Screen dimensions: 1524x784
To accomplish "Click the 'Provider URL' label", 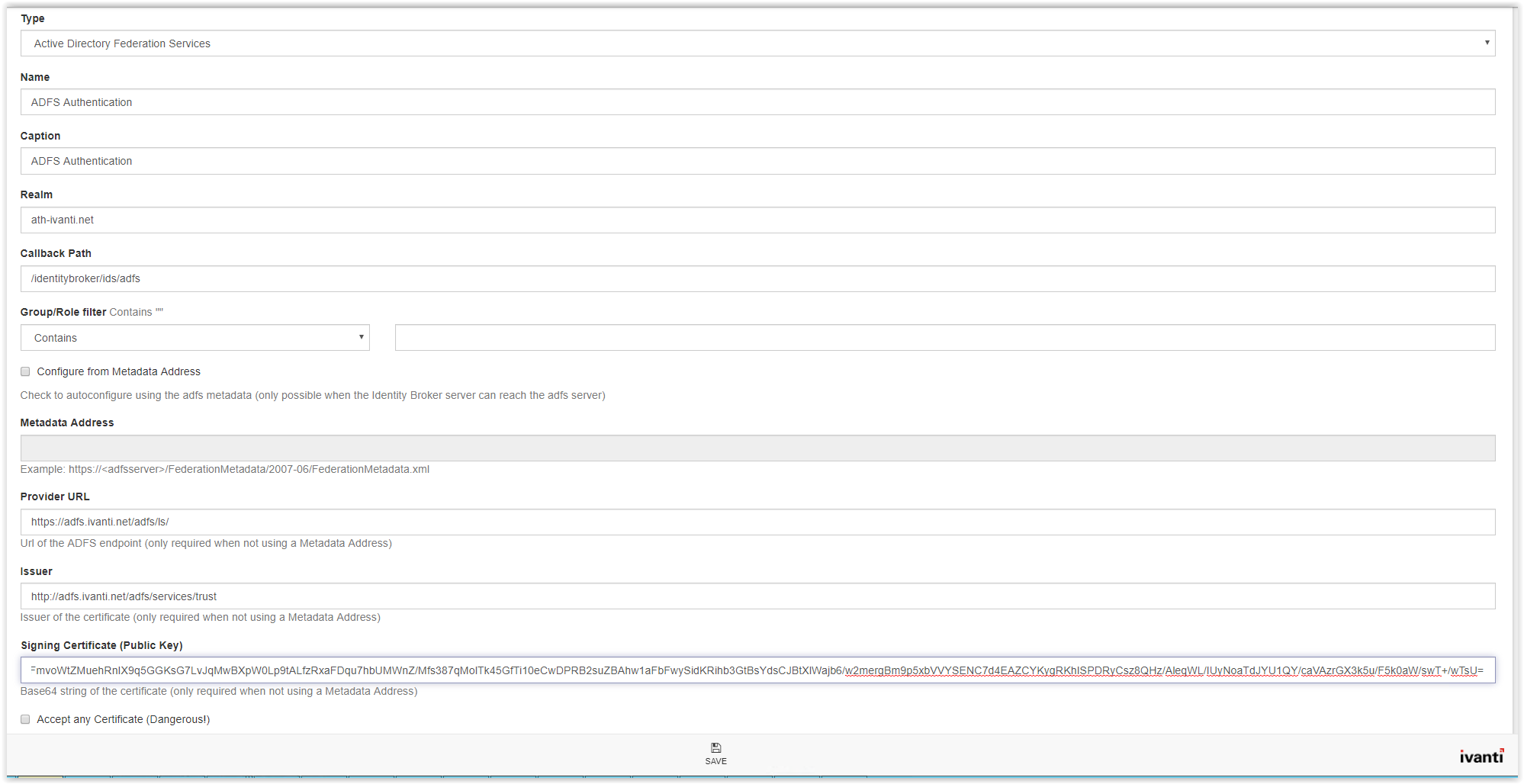I will 55,496.
